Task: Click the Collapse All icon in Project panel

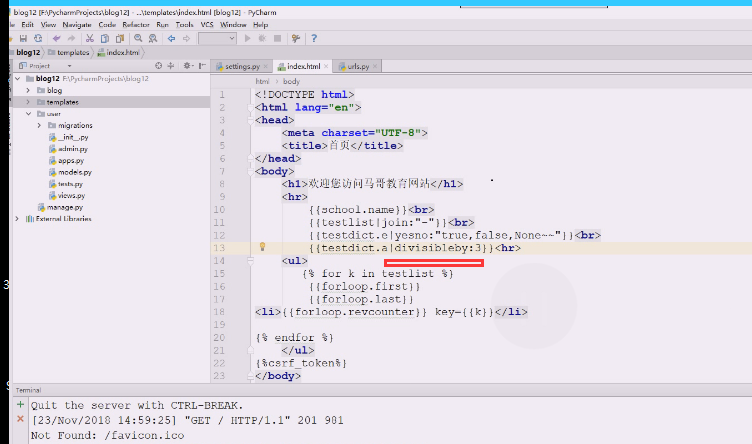Action: 171,66
